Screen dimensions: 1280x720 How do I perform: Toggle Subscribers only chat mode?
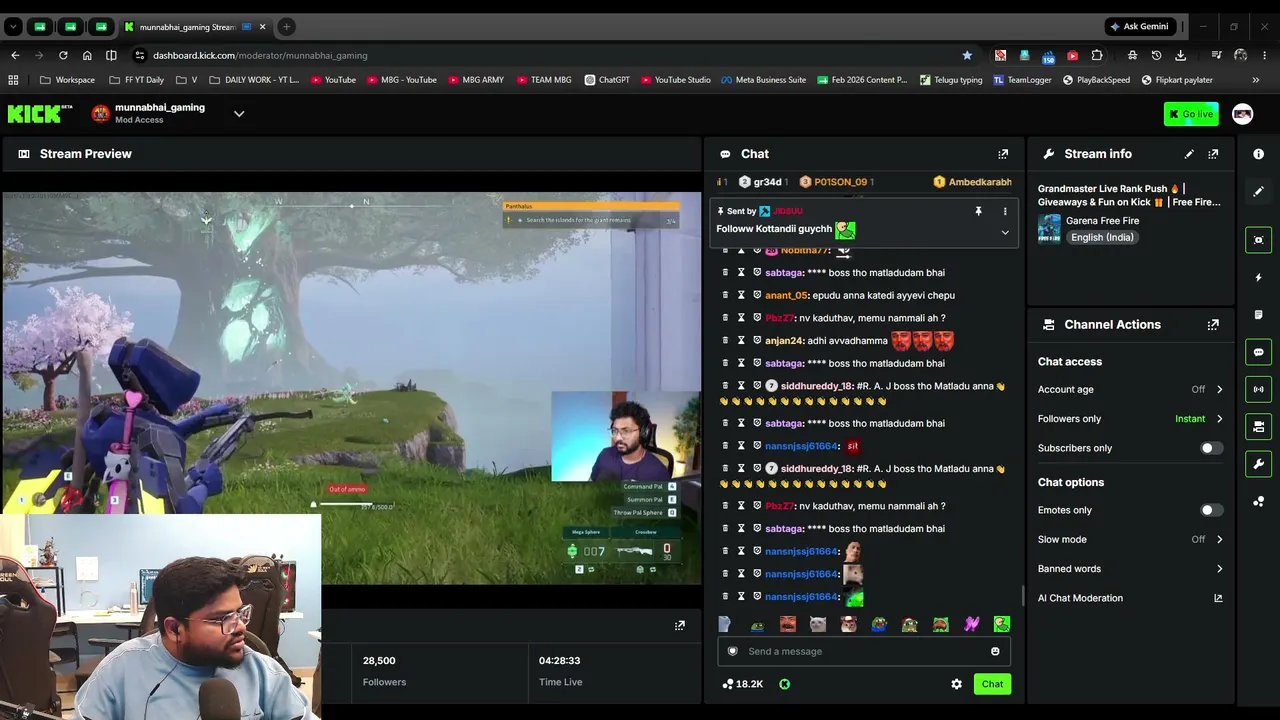pyautogui.click(x=1211, y=448)
